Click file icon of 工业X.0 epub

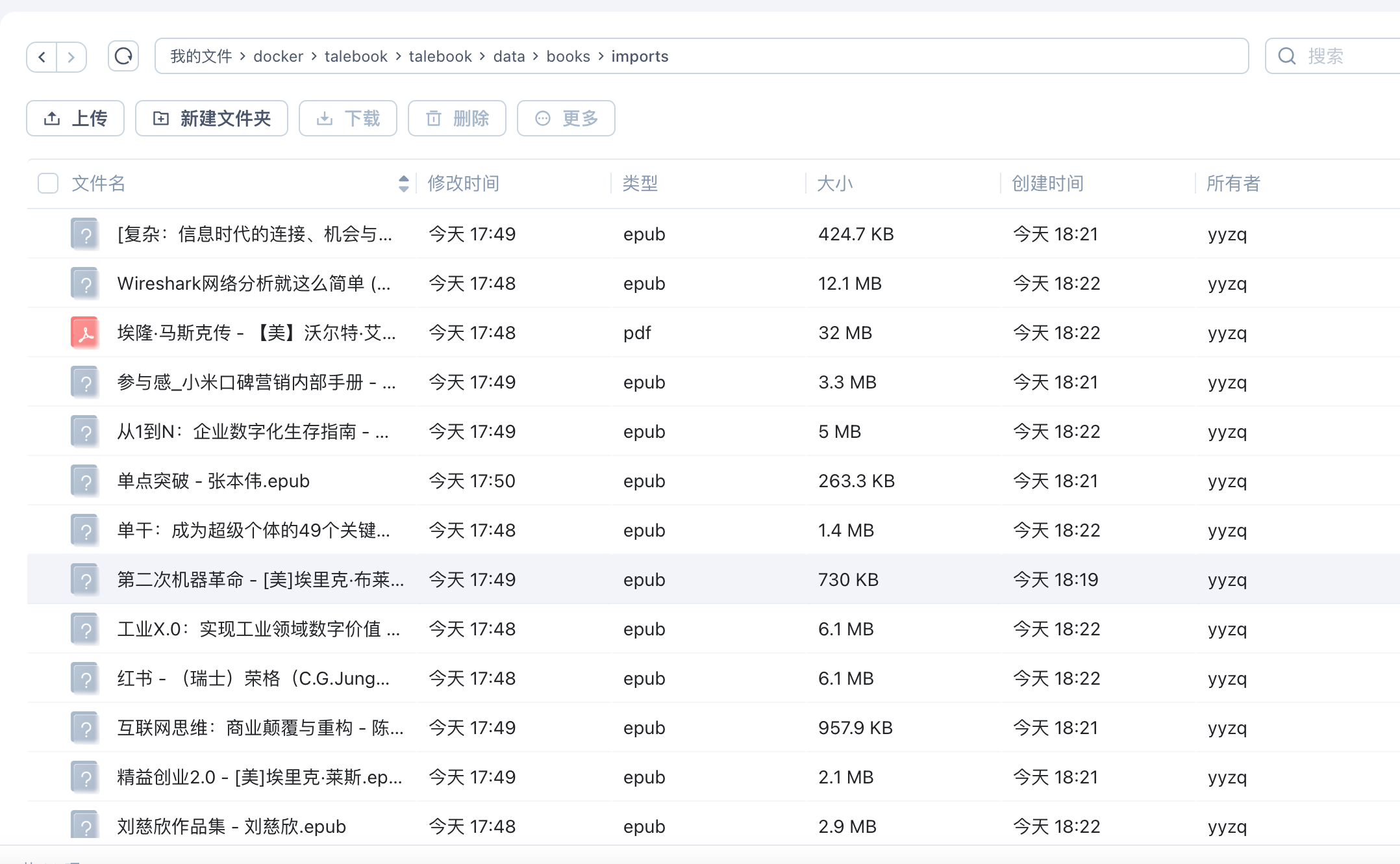tap(85, 629)
